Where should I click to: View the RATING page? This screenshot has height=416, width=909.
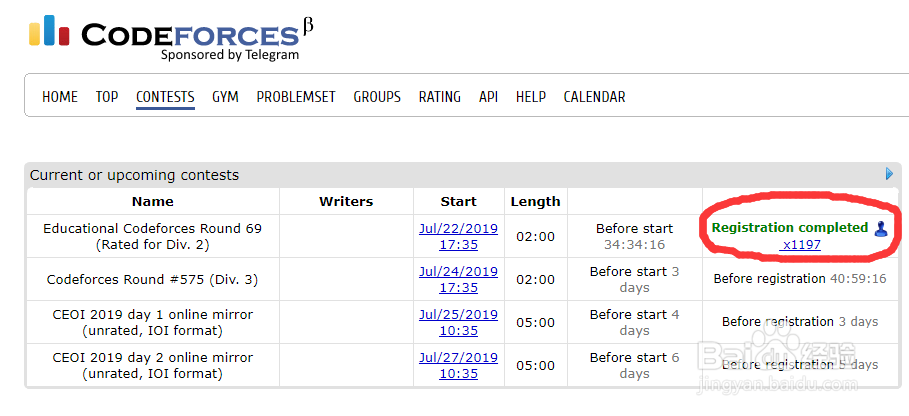(x=440, y=97)
